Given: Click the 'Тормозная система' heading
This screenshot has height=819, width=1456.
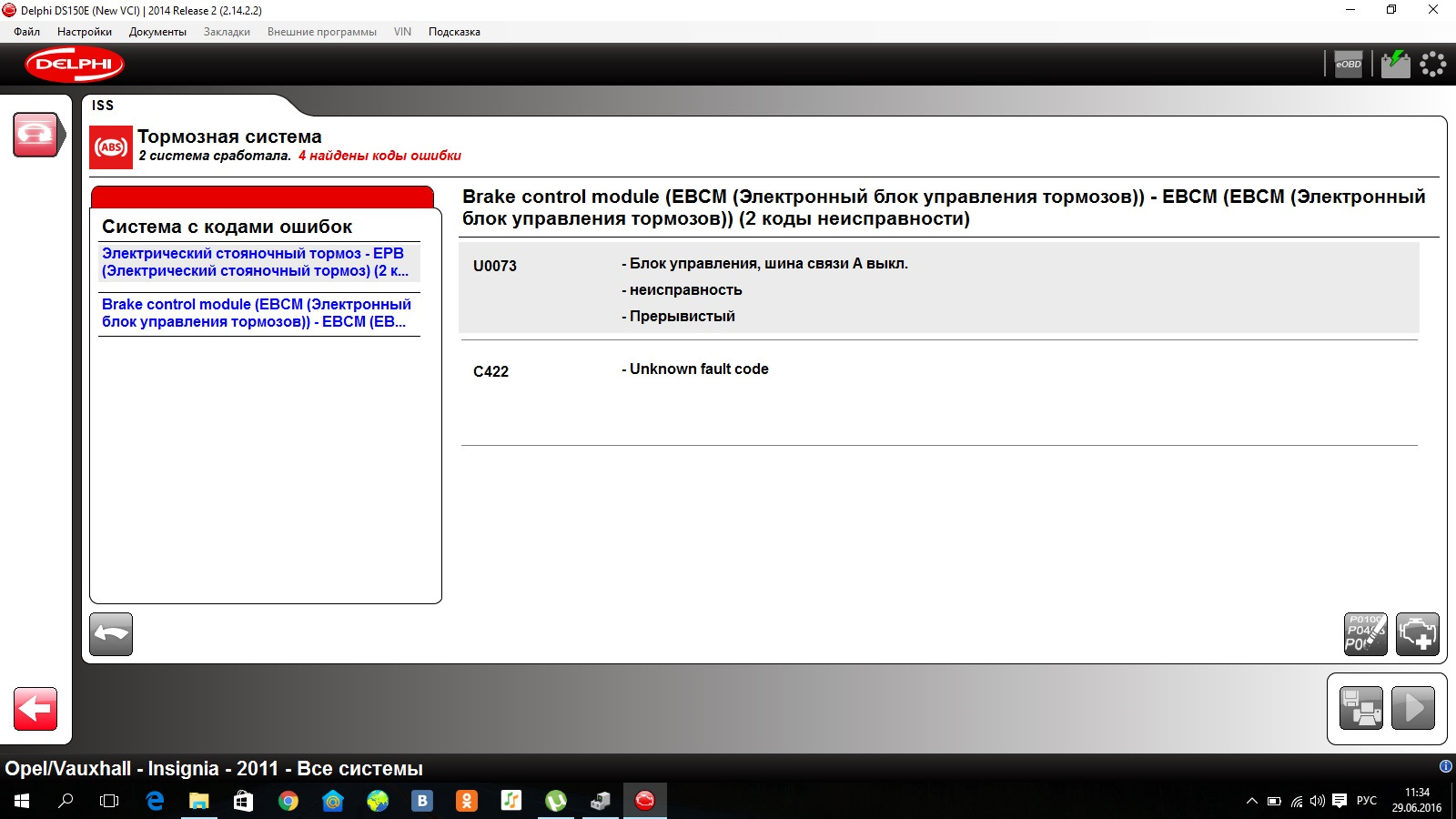Looking at the screenshot, I should 229,136.
